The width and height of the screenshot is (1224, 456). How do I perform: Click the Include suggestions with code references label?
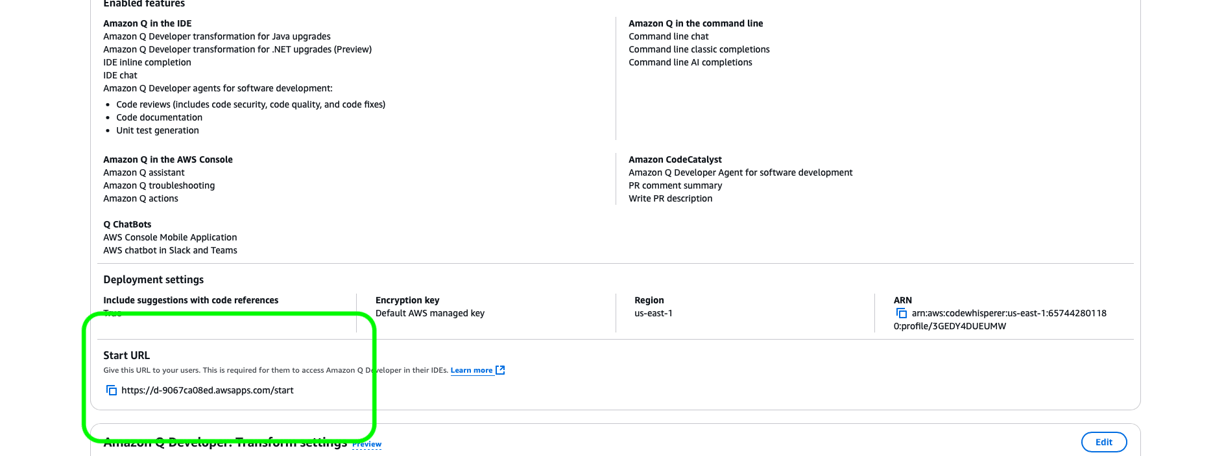191,300
